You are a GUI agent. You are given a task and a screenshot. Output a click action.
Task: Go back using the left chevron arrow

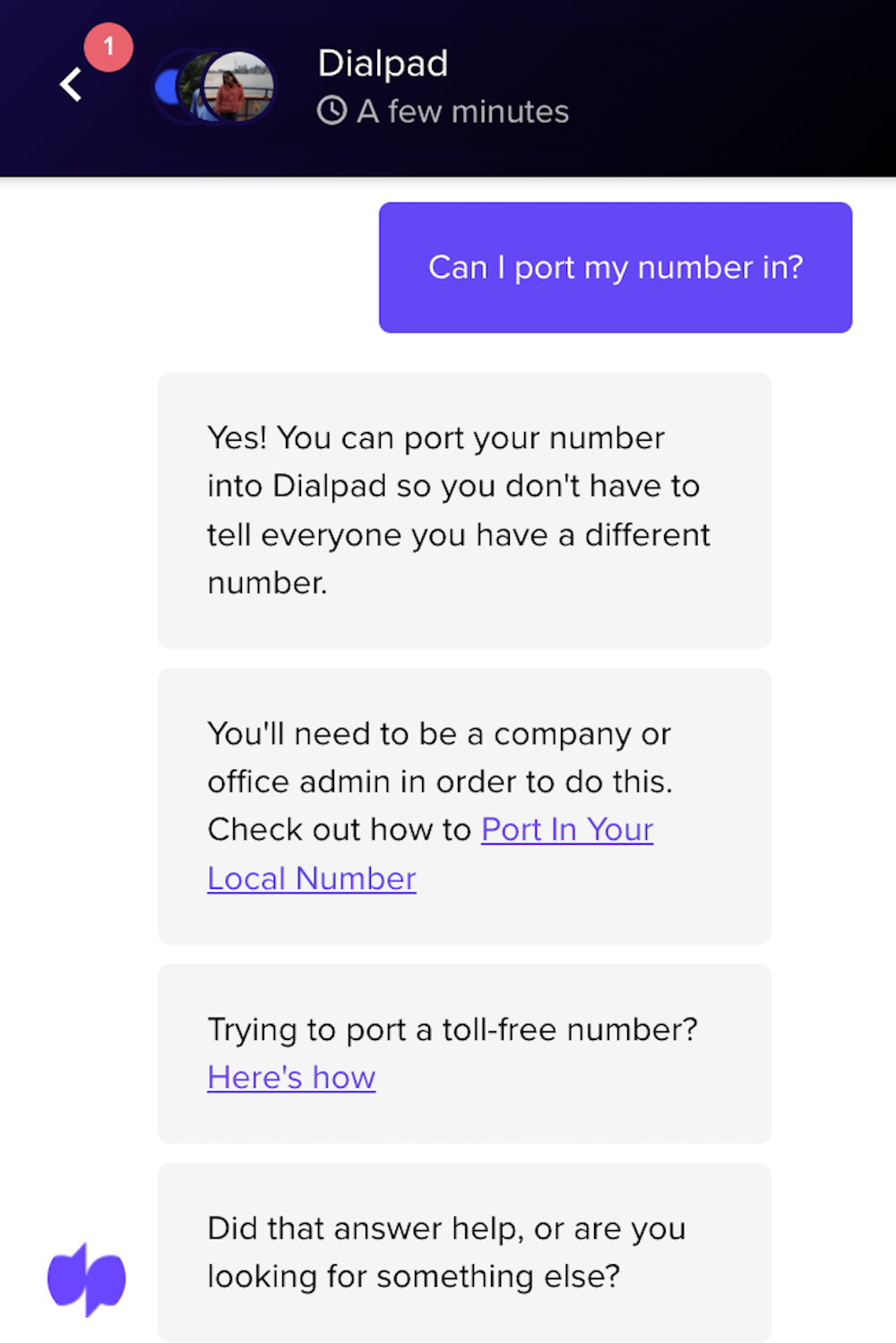pos(72,85)
